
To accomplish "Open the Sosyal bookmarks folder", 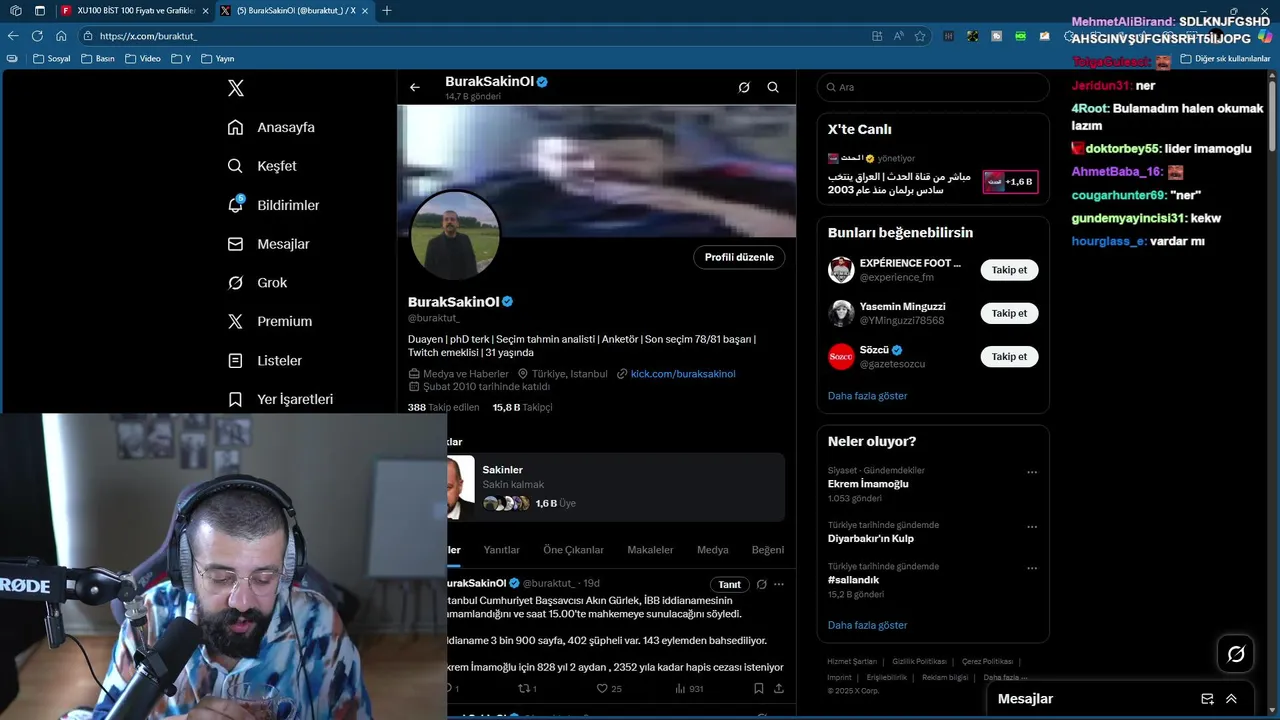I will point(52,59).
